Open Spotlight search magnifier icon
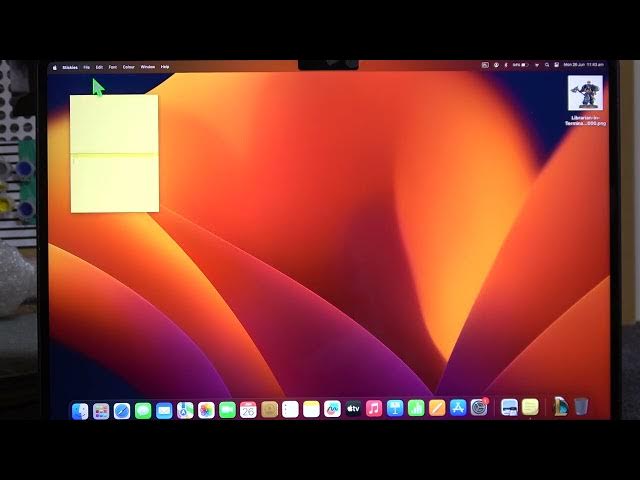The height and width of the screenshot is (480, 640). tap(547, 65)
